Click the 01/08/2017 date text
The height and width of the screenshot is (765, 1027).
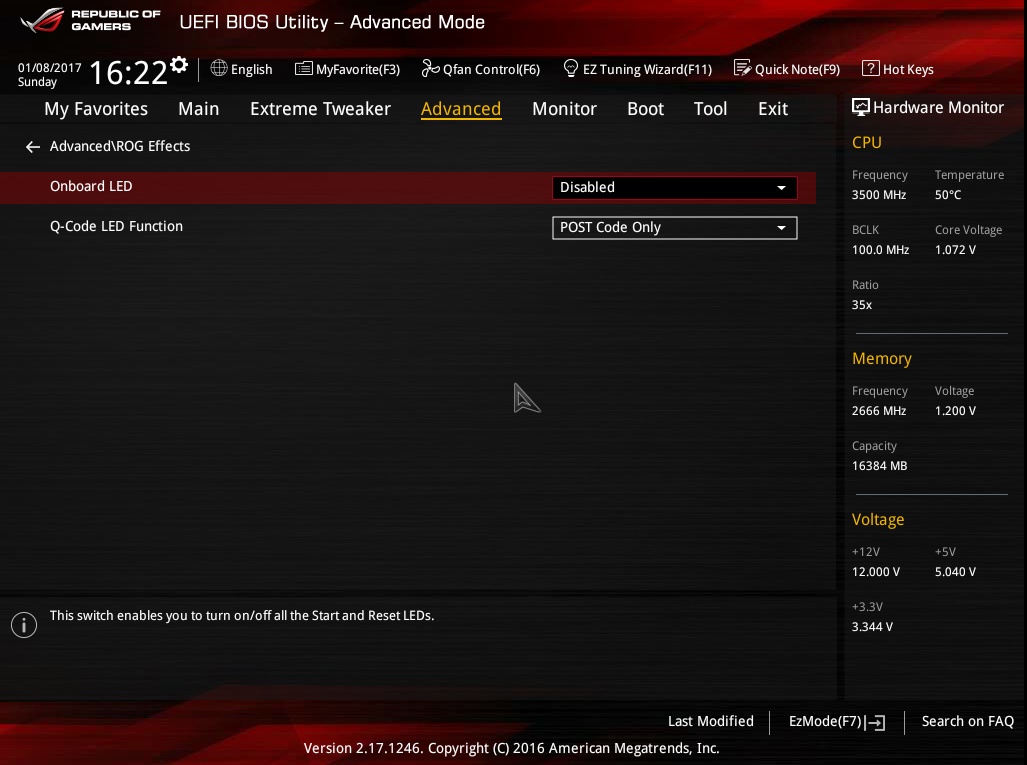click(50, 67)
